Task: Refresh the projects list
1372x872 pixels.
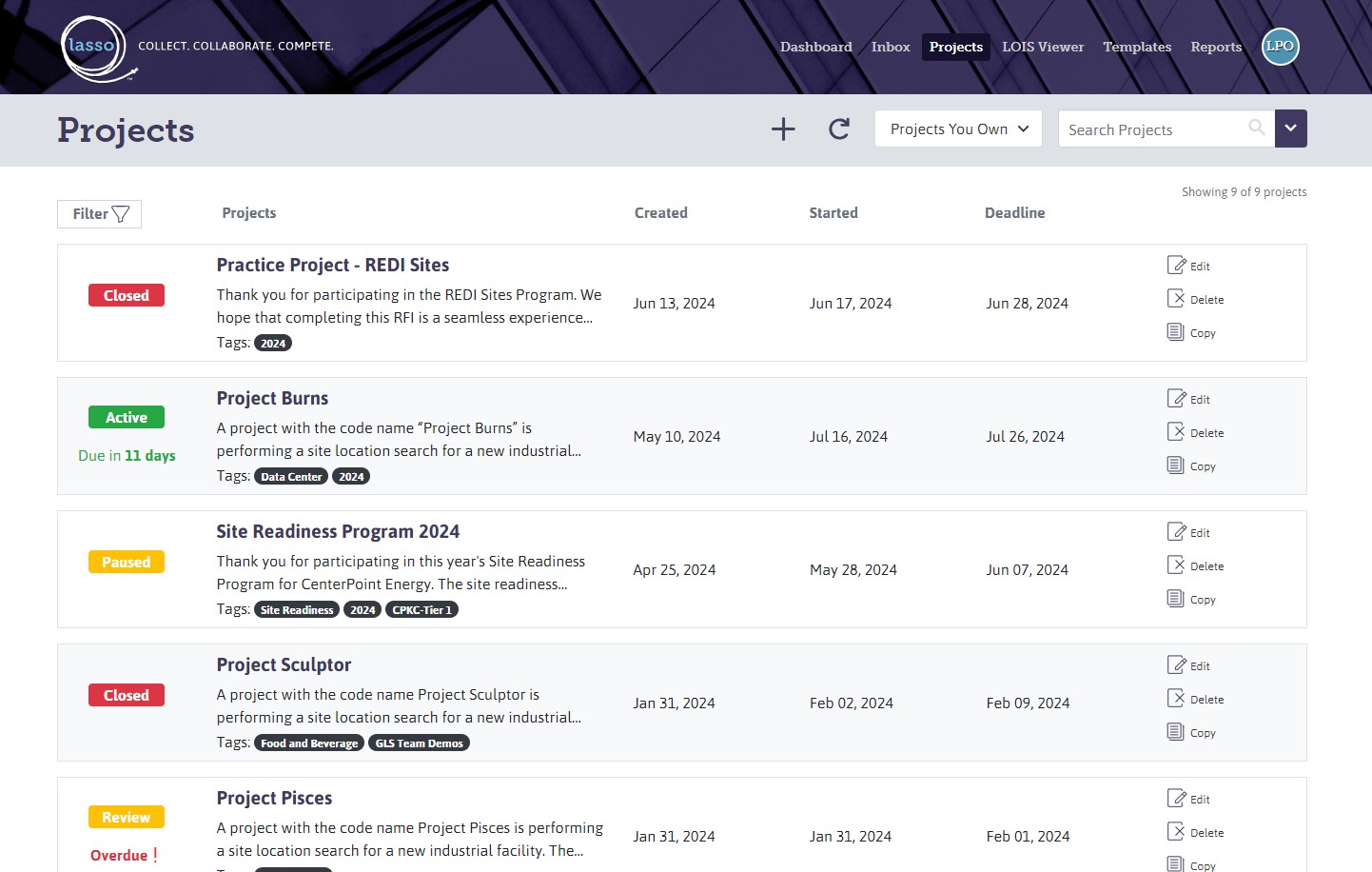Action: tap(837, 129)
